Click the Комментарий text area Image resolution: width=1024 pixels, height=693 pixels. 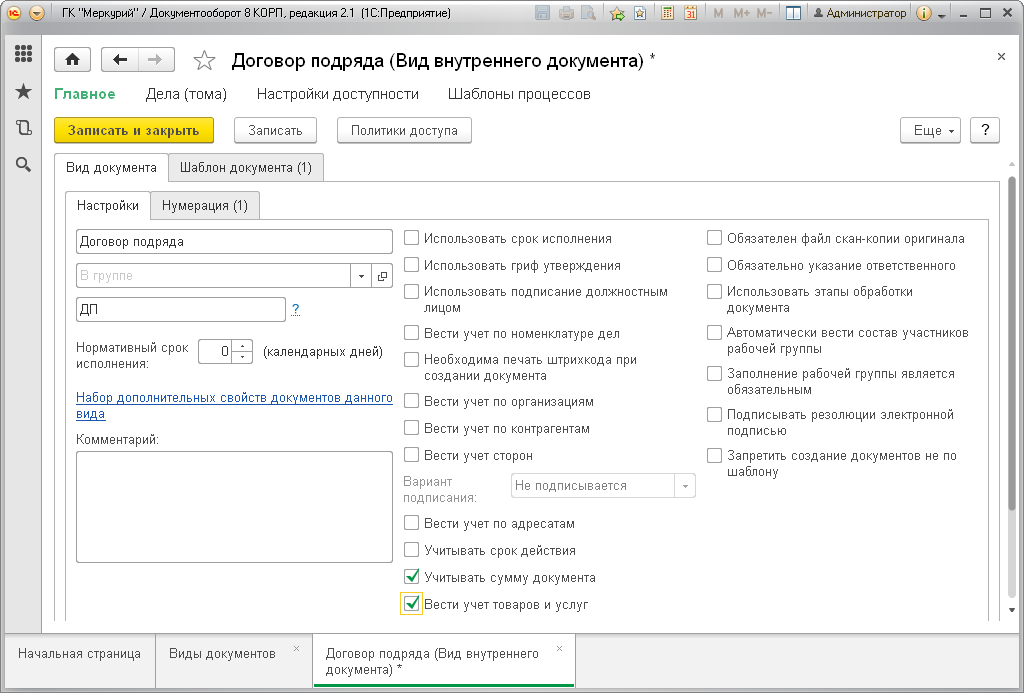click(x=234, y=507)
